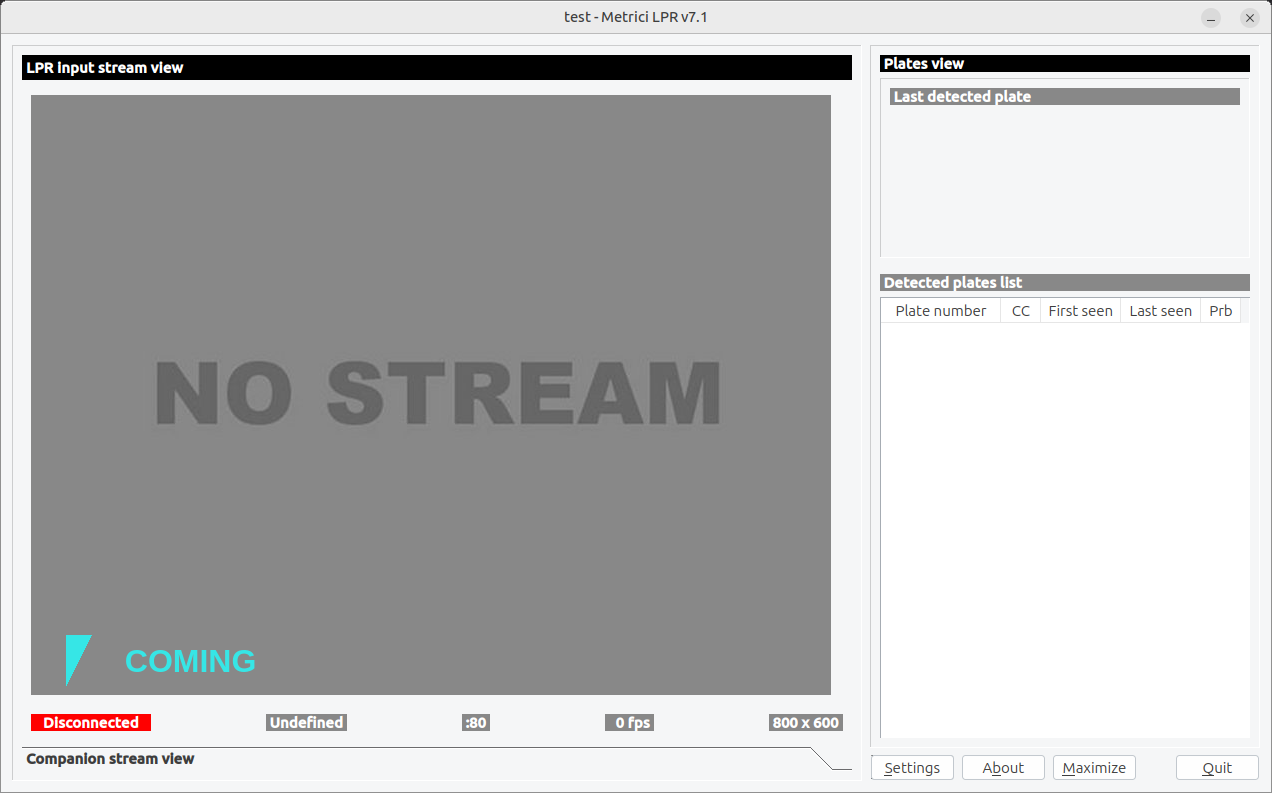Click the Detected plates list header
This screenshot has height=793, width=1272.
(x=1065, y=283)
